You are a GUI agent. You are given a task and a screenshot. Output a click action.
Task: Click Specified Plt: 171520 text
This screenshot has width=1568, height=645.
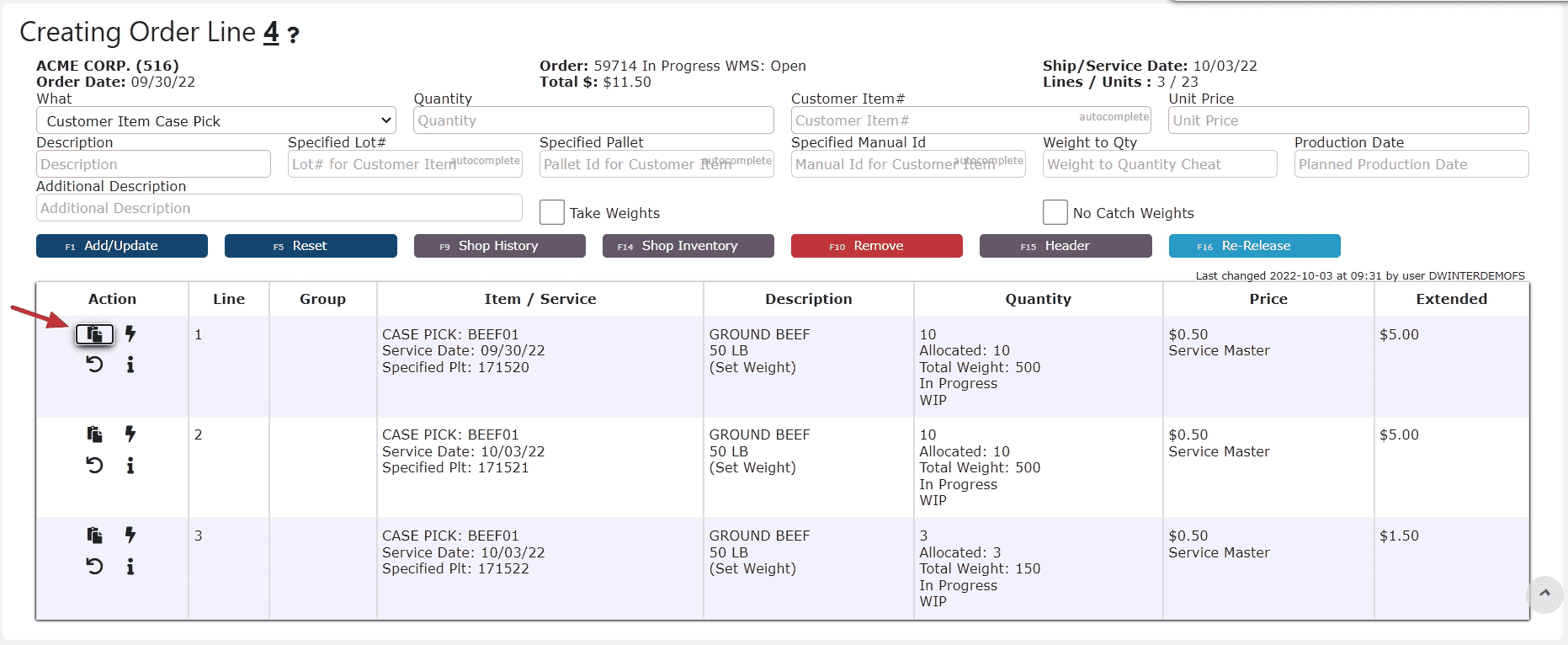click(455, 367)
